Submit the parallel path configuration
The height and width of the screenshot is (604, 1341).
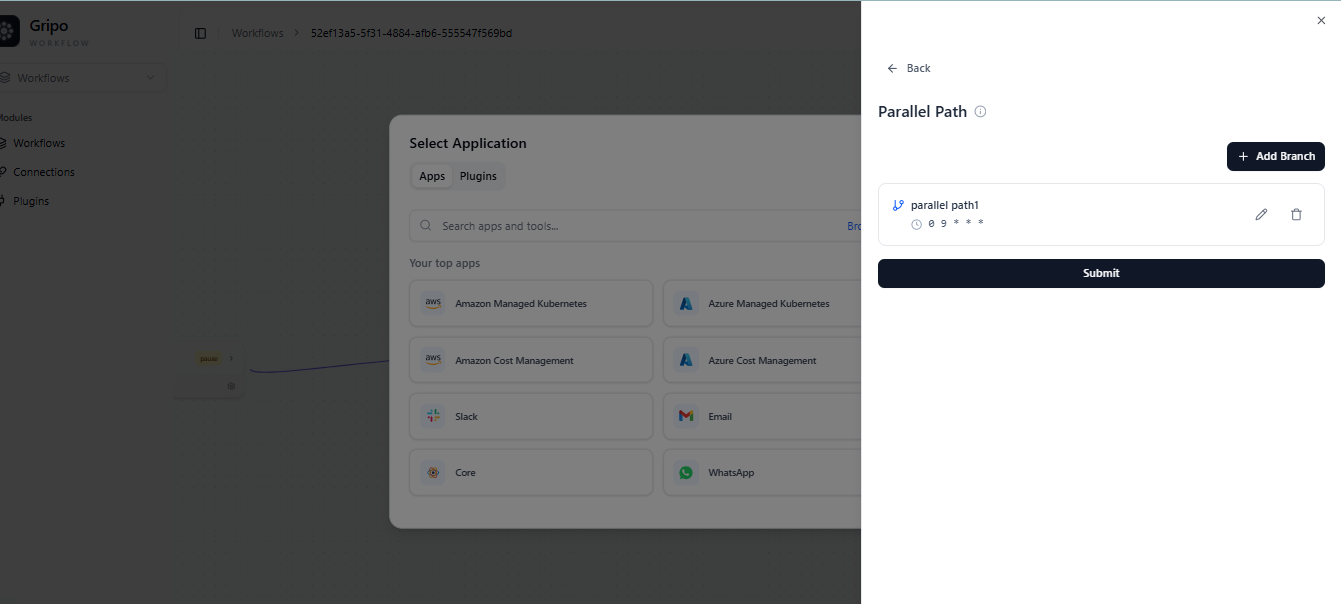[1101, 273]
